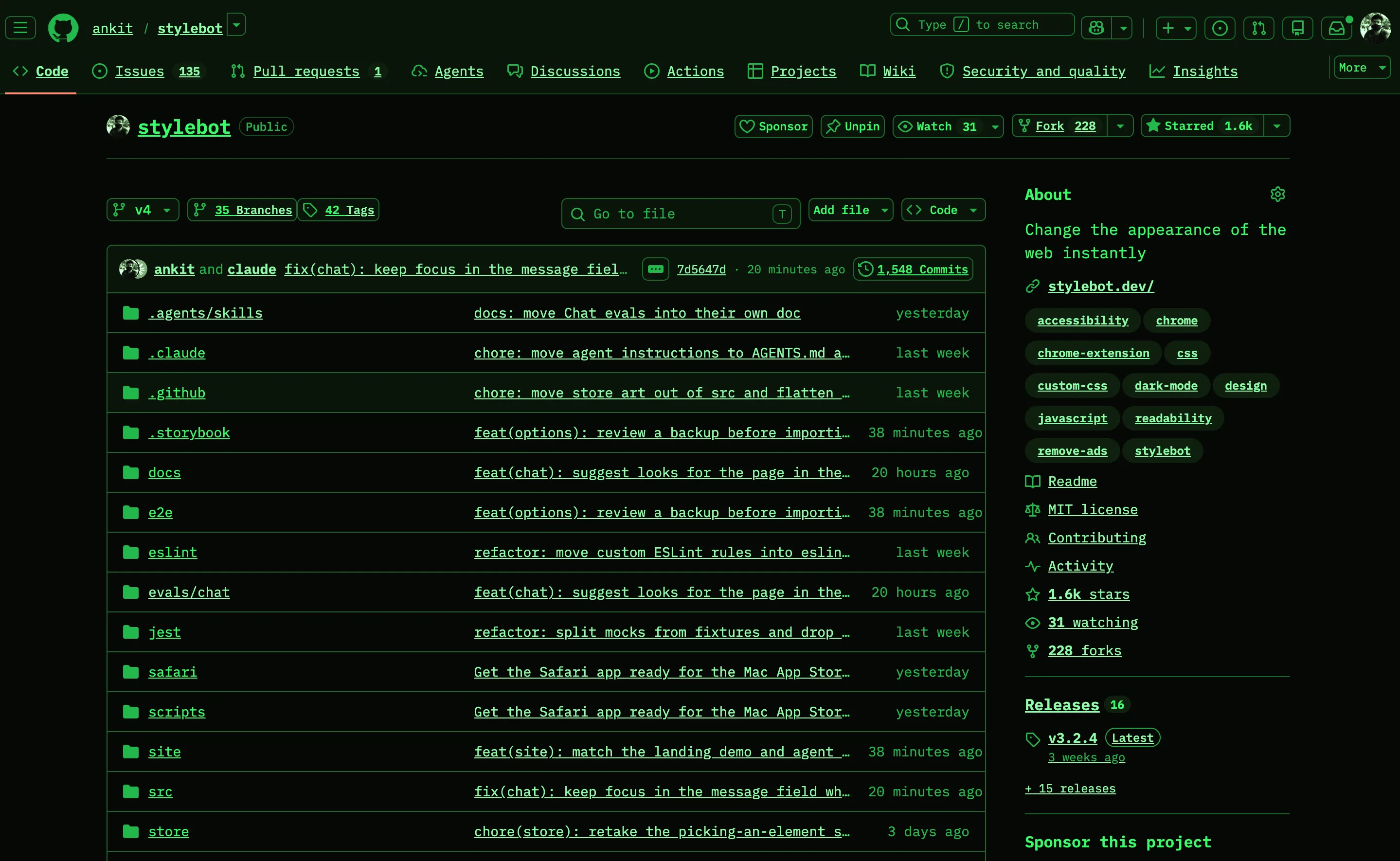Screen dimensions: 1400x861
Task: Expand the v4 branch selector
Action: [x=143, y=210]
